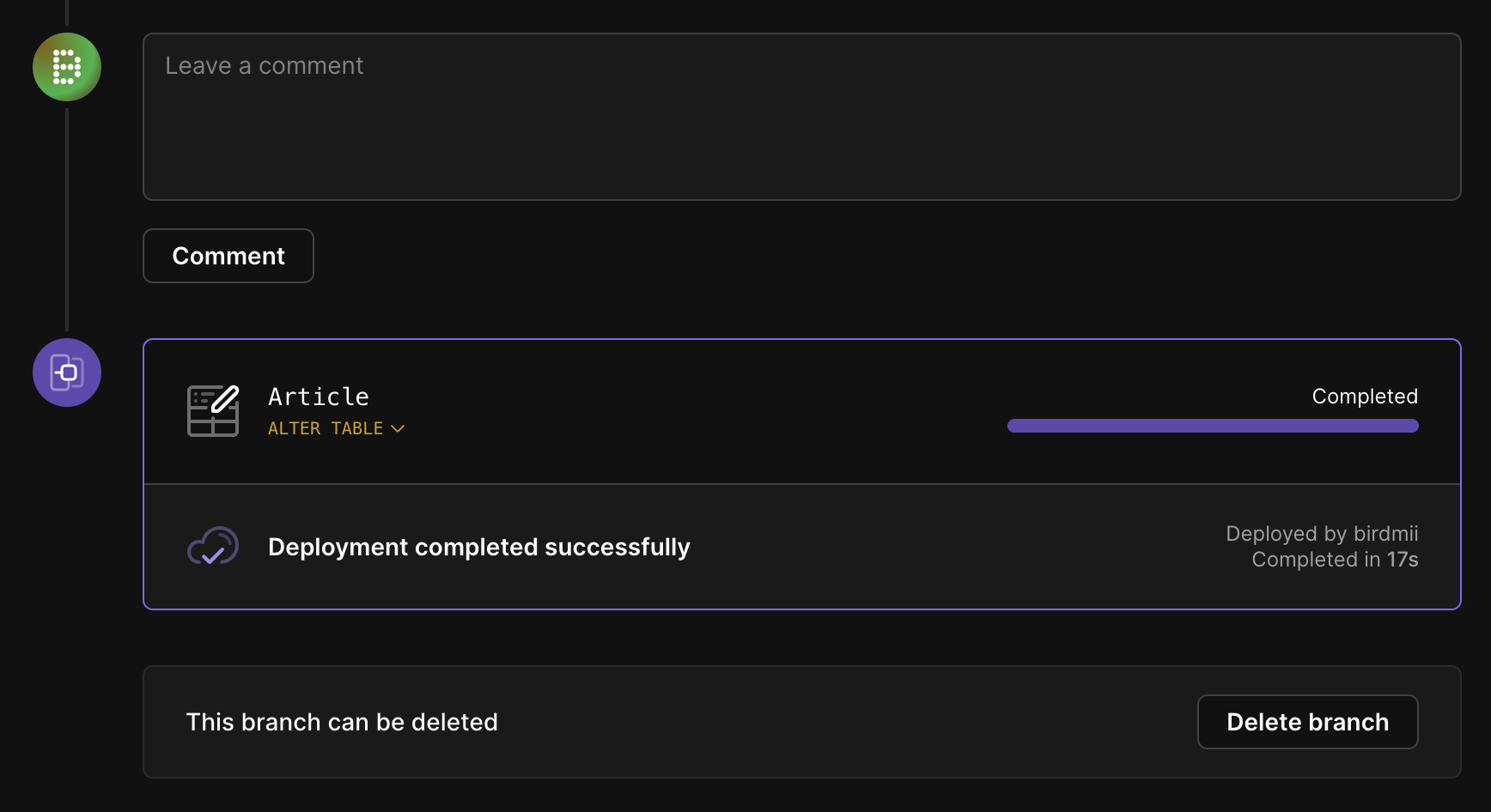This screenshot has width=1491, height=812.
Task: Click the completed purple progress bar
Action: (x=1213, y=426)
